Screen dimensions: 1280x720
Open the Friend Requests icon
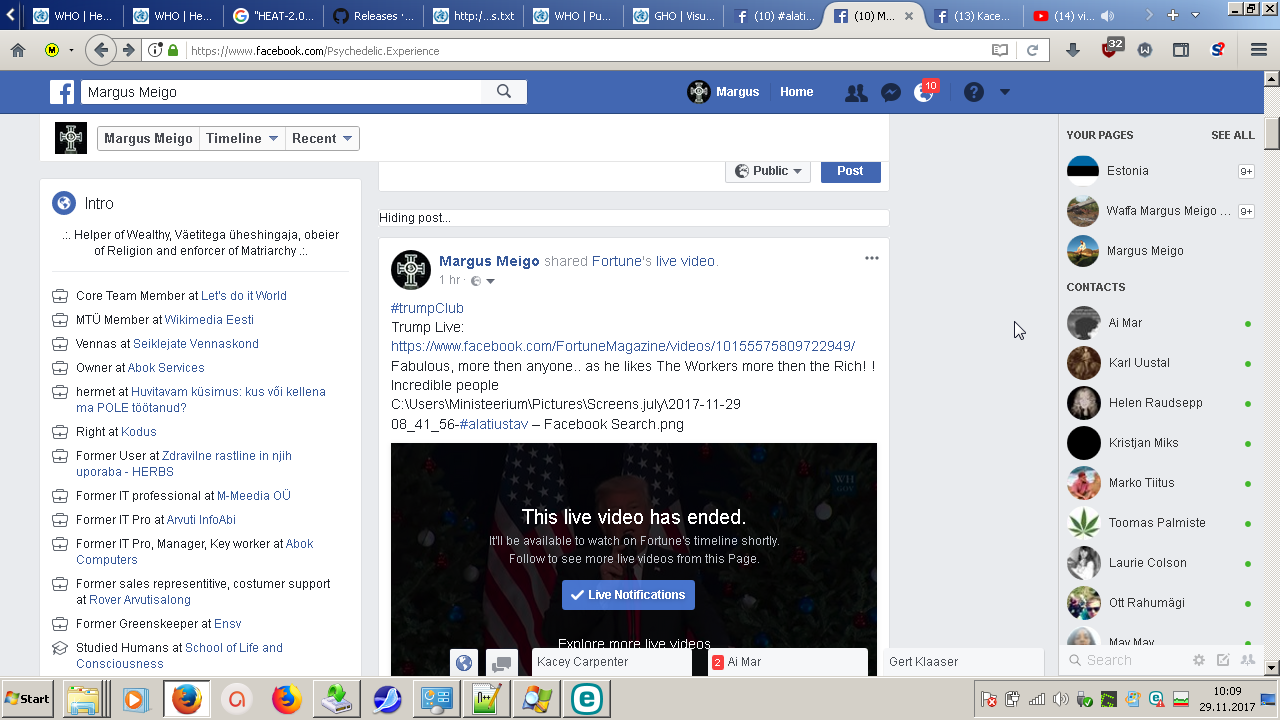click(x=856, y=92)
